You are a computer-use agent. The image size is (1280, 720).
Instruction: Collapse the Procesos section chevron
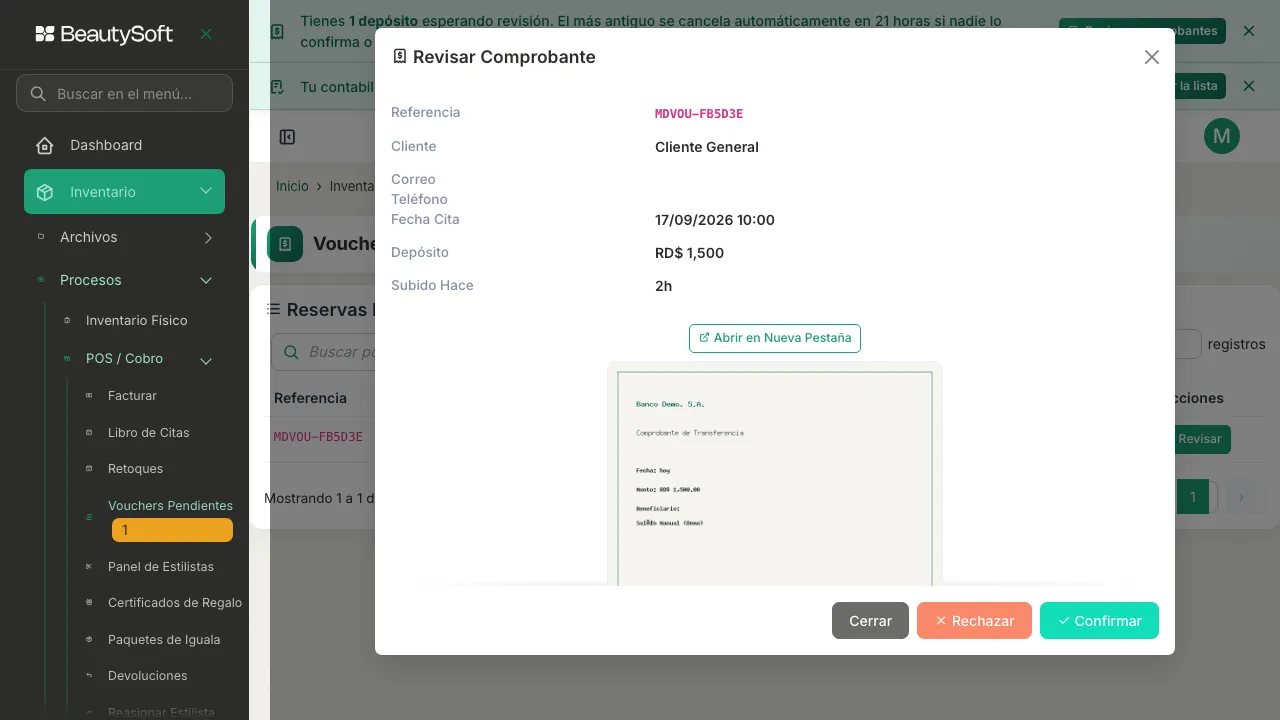pyautogui.click(x=206, y=281)
